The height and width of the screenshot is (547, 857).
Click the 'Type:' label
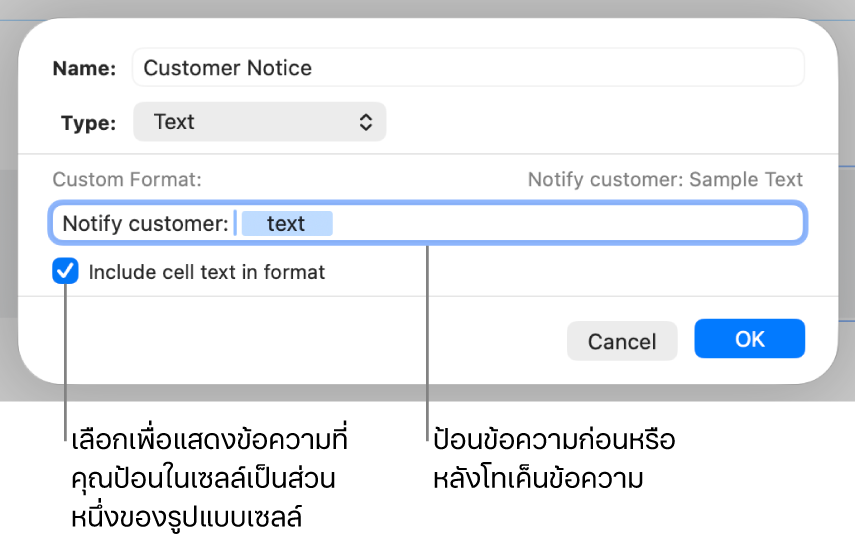click(88, 122)
